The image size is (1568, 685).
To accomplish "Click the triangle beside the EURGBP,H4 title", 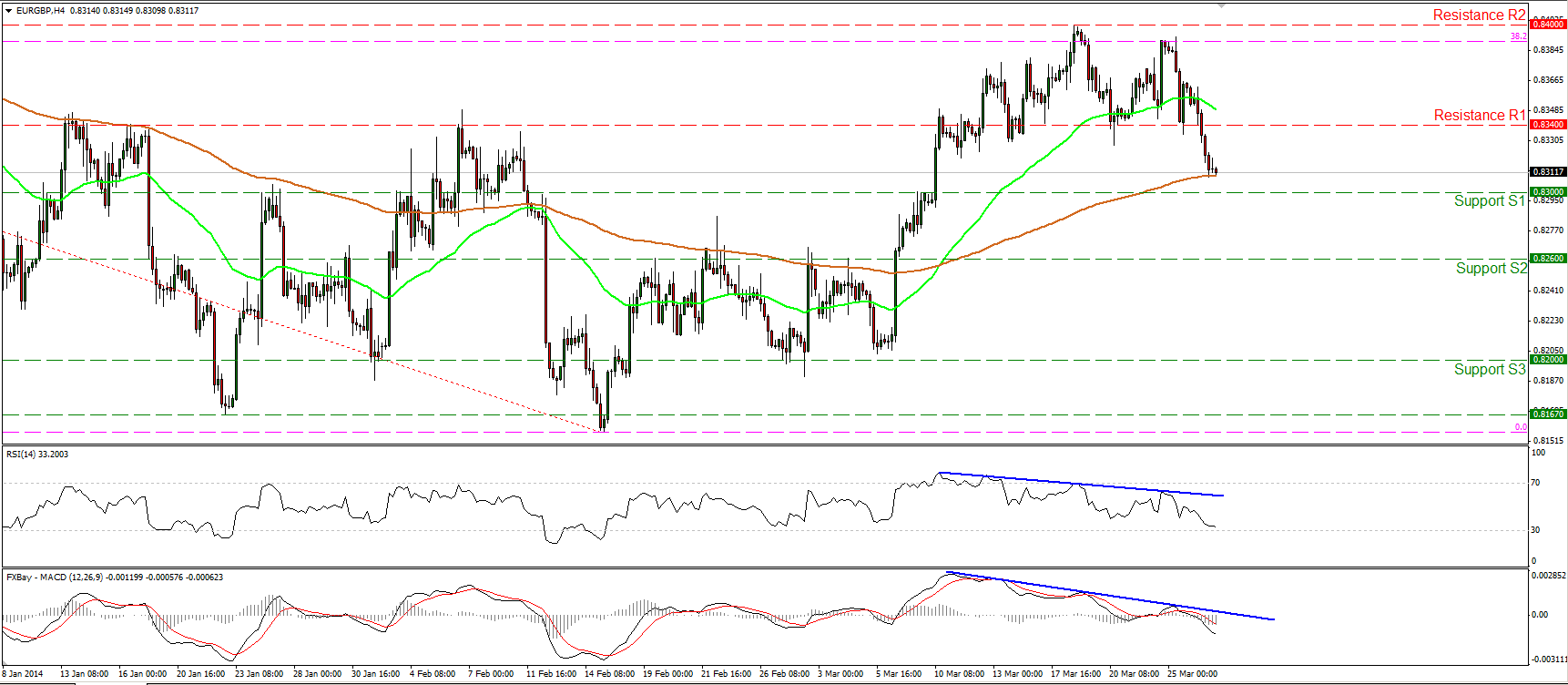I will pos(8,11).
